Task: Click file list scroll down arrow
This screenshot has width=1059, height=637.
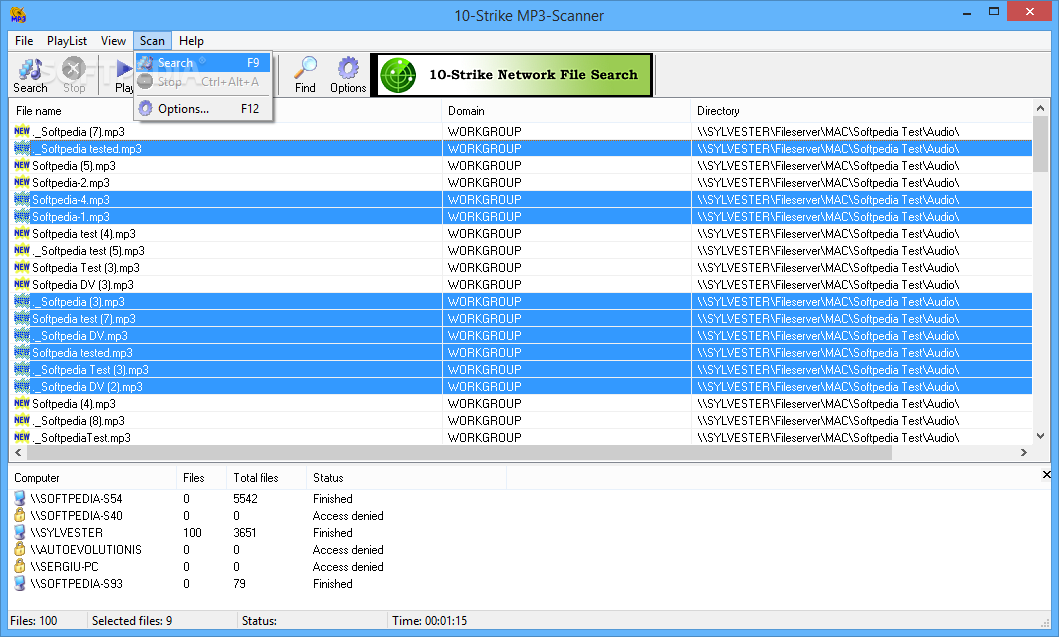Action: click(x=1040, y=436)
